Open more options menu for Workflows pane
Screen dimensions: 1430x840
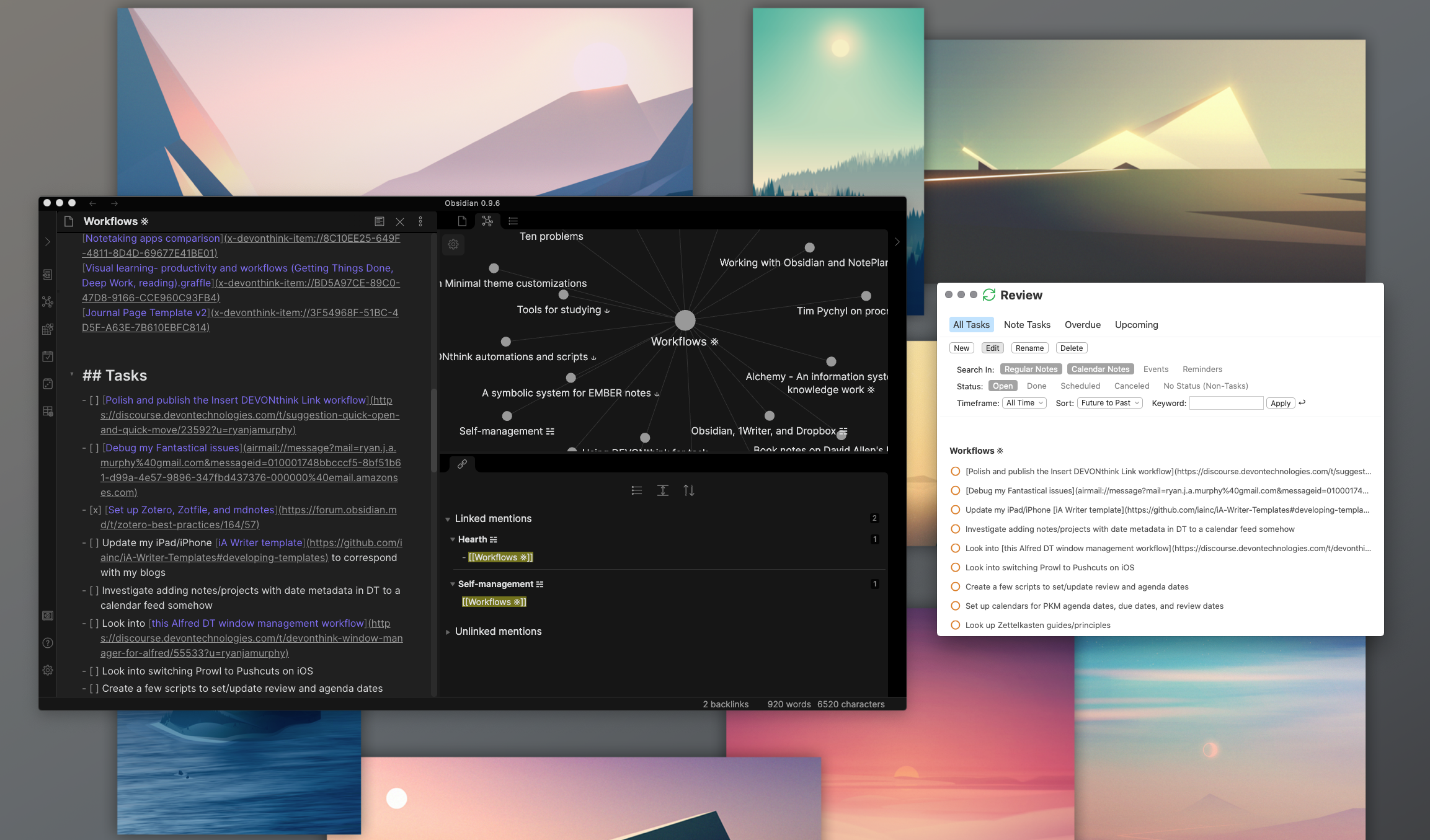click(x=420, y=221)
